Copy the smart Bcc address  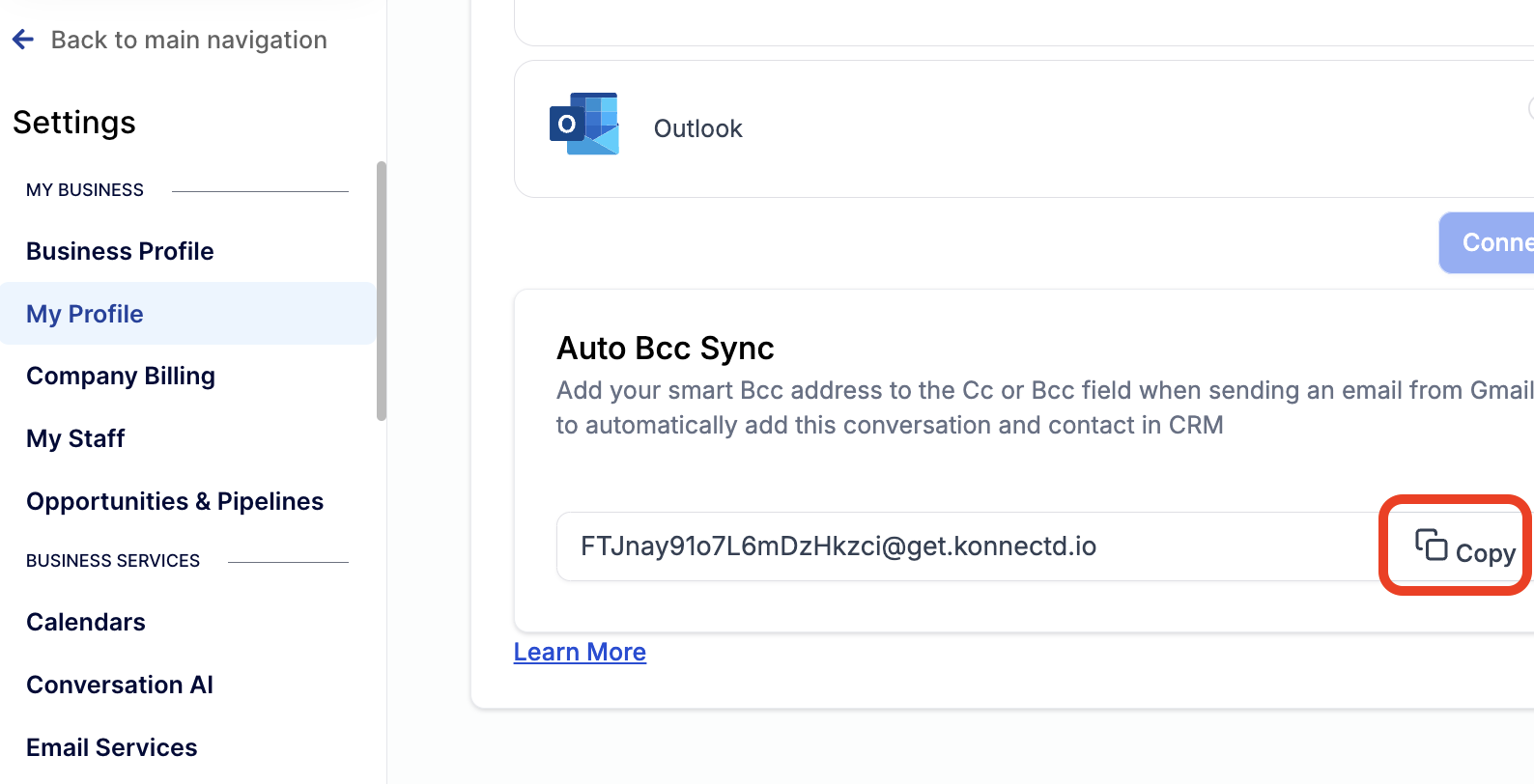coord(1464,548)
